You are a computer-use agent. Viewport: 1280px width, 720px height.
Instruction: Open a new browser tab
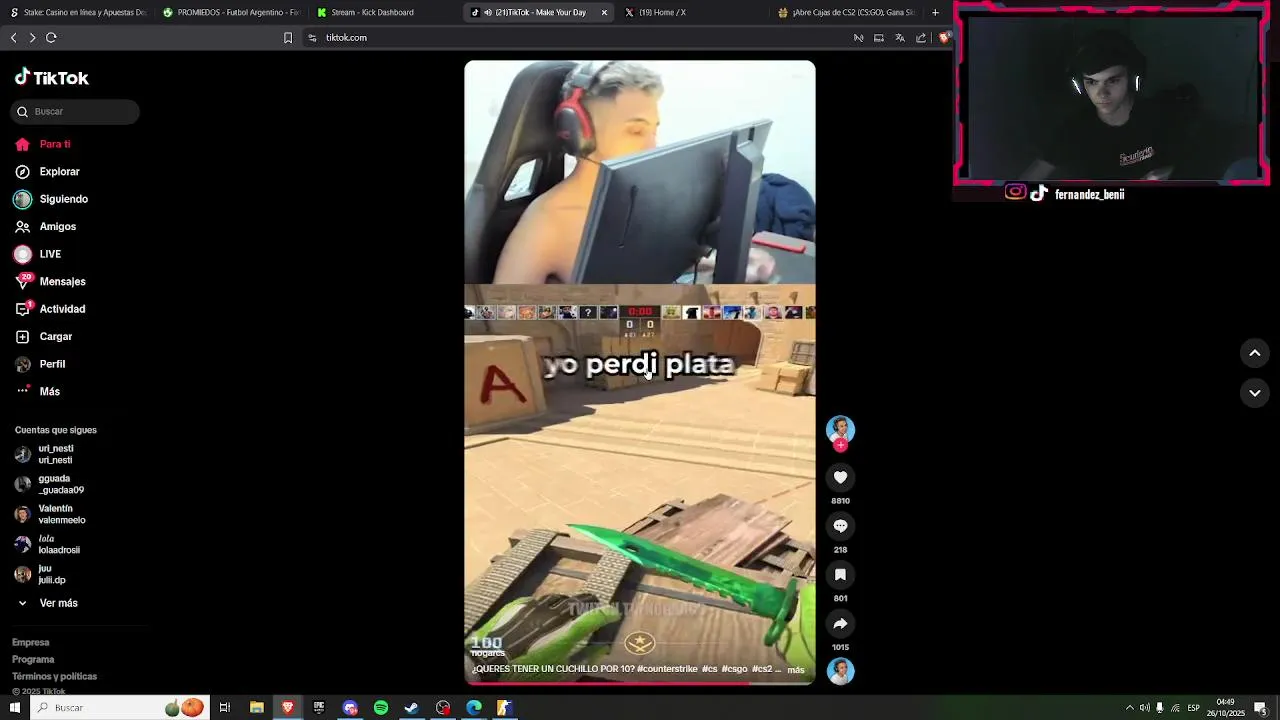[935, 12]
